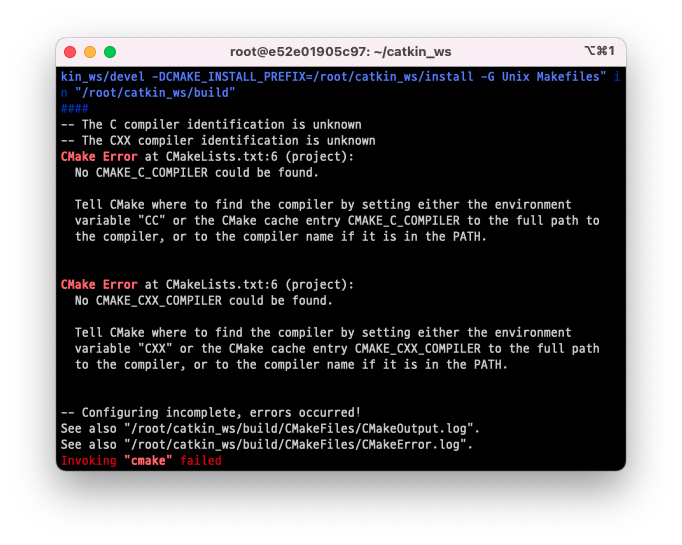
Task: Click the red close window button
Action: tap(70, 52)
